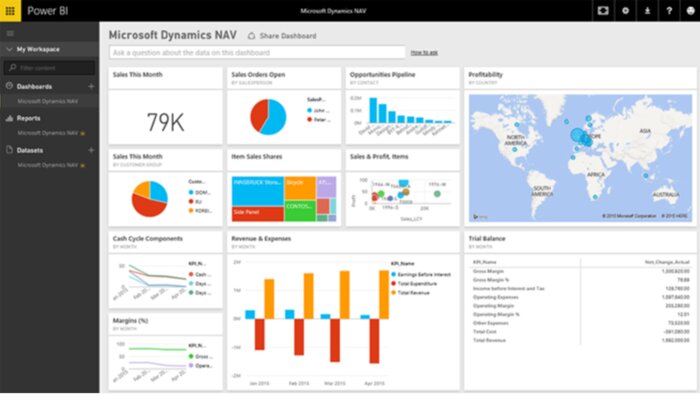
Task: Click the Power BI logo text
Action: coord(47,10)
